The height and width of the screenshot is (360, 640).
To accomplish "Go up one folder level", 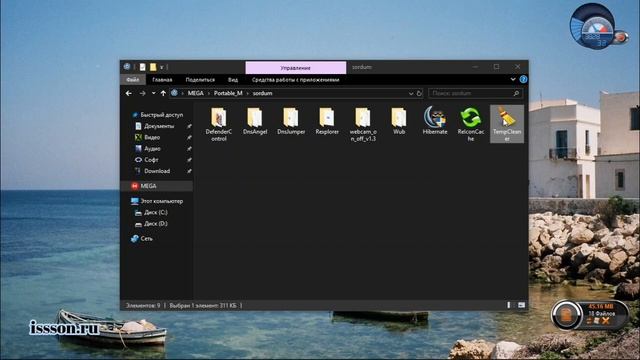I will point(163,93).
